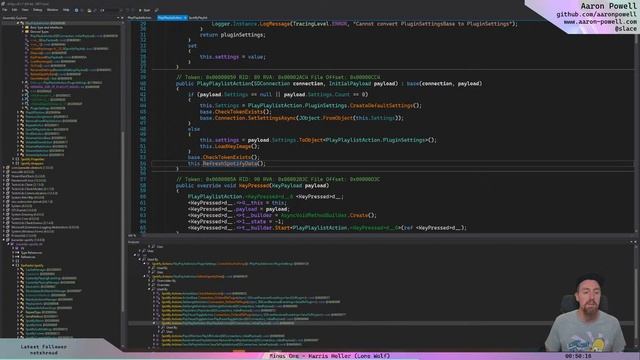Click the navigate Back toolbar icon
The width and height of the screenshot is (640, 360).
click(x=76, y=10)
